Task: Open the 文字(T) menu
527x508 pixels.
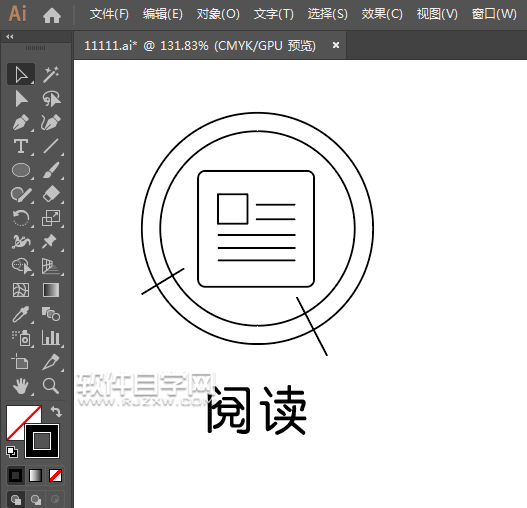Action: [x=274, y=14]
